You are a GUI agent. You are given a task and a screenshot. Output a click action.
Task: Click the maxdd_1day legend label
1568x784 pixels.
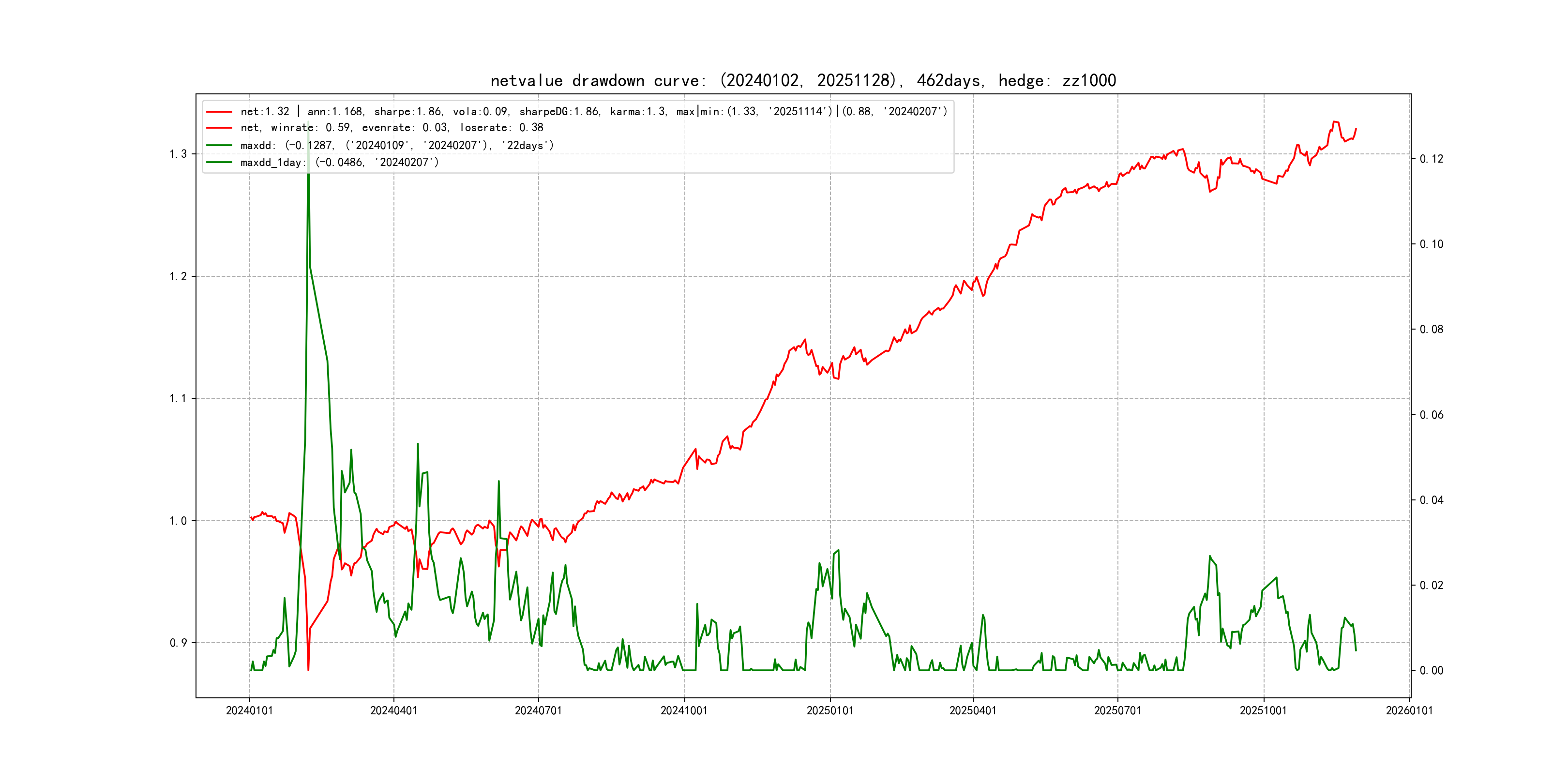tap(339, 163)
